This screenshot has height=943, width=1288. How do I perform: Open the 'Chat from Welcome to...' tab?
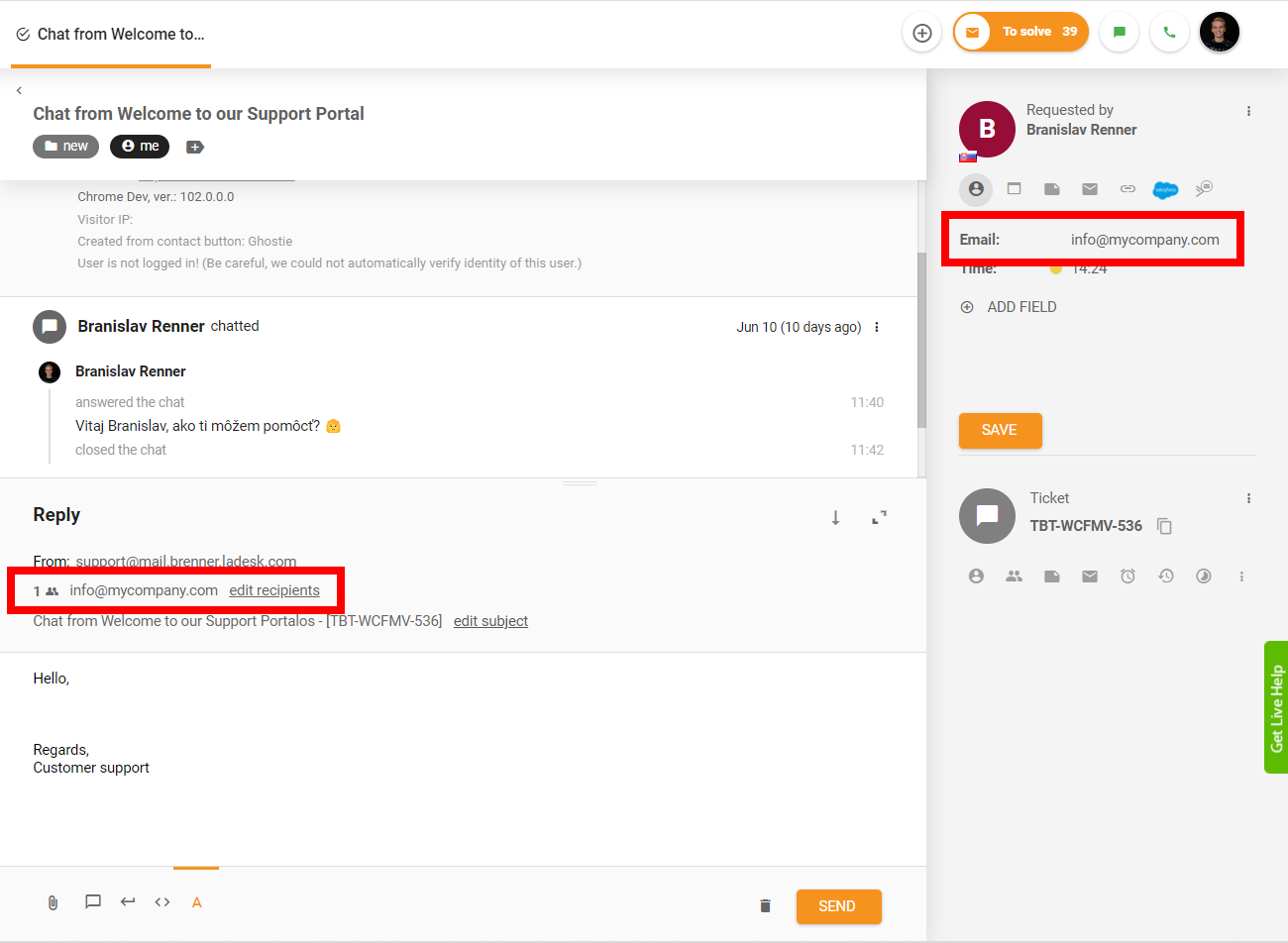tap(111, 35)
